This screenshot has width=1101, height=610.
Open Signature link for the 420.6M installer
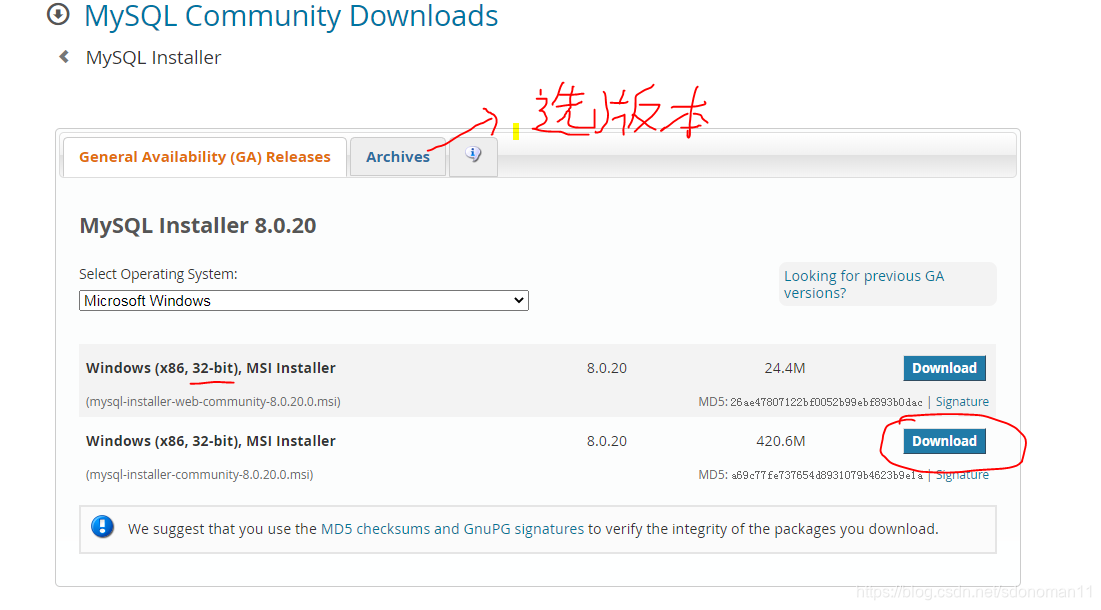[962, 475]
